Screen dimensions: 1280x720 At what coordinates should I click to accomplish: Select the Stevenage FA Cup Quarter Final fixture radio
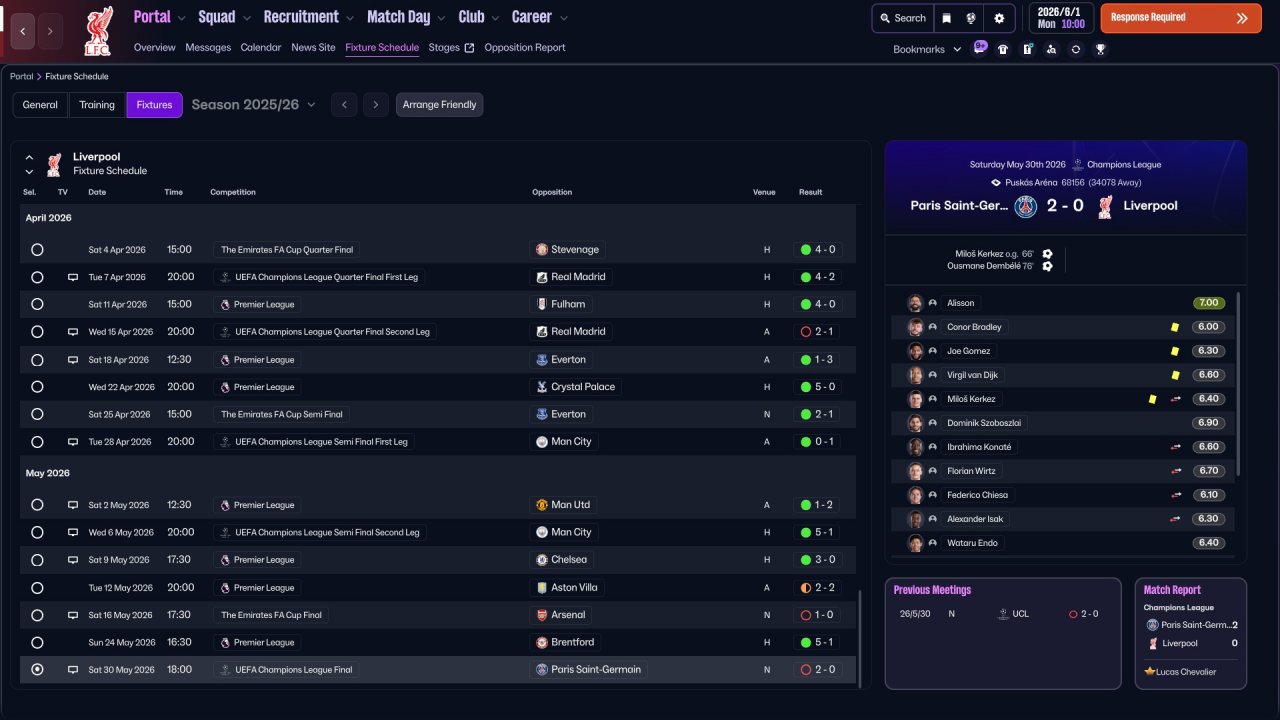coord(37,250)
